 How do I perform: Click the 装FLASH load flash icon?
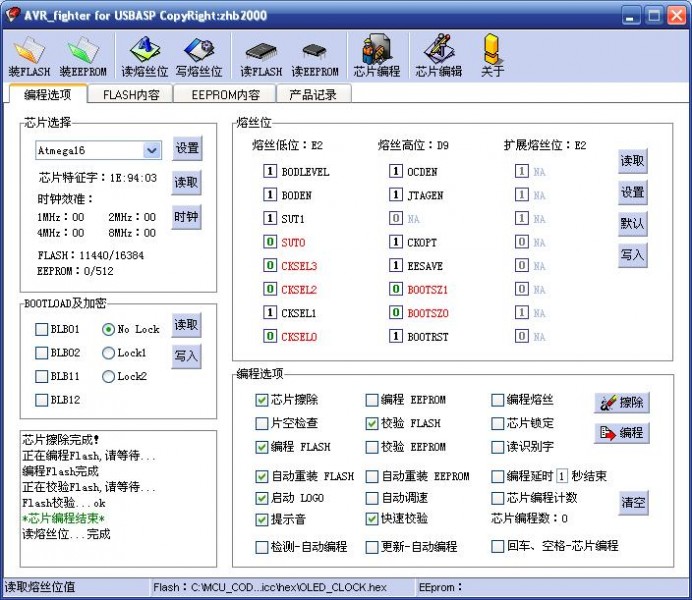point(29,56)
